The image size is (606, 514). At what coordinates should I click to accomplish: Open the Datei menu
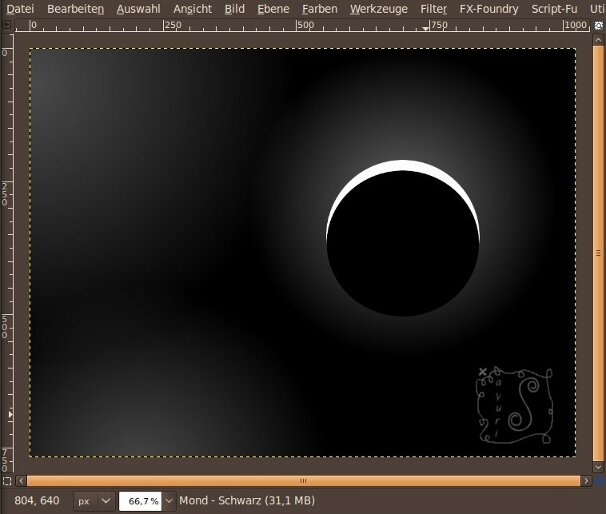coord(20,9)
